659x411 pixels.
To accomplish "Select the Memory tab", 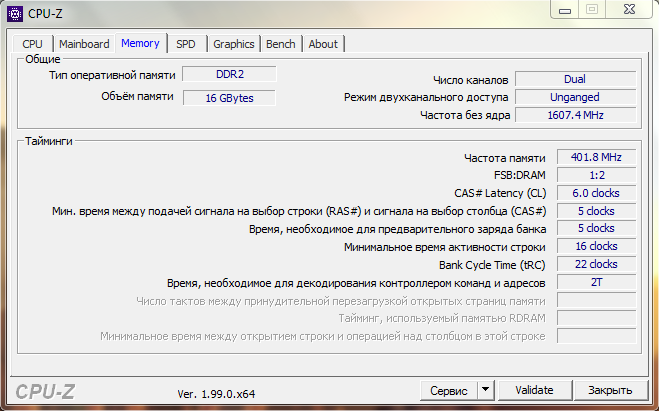I will 140,43.
